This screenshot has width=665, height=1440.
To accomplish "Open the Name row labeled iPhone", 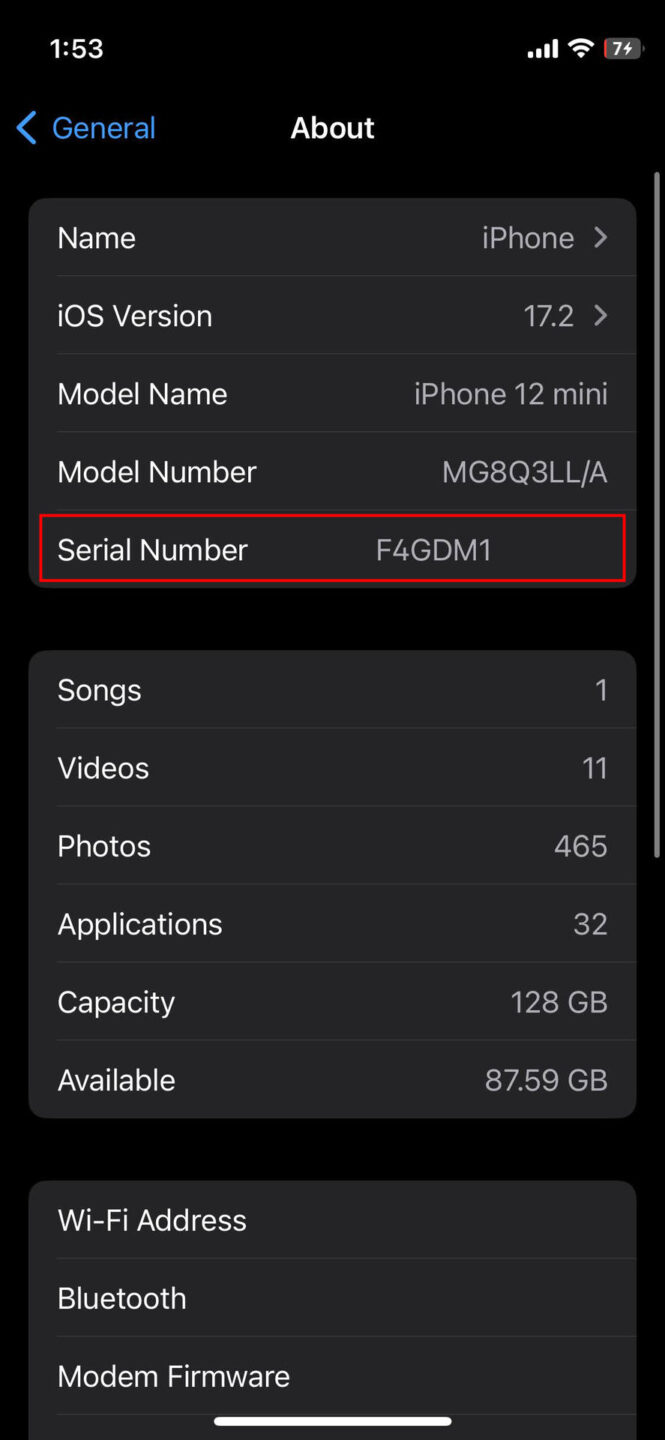I will click(x=332, y=238).
